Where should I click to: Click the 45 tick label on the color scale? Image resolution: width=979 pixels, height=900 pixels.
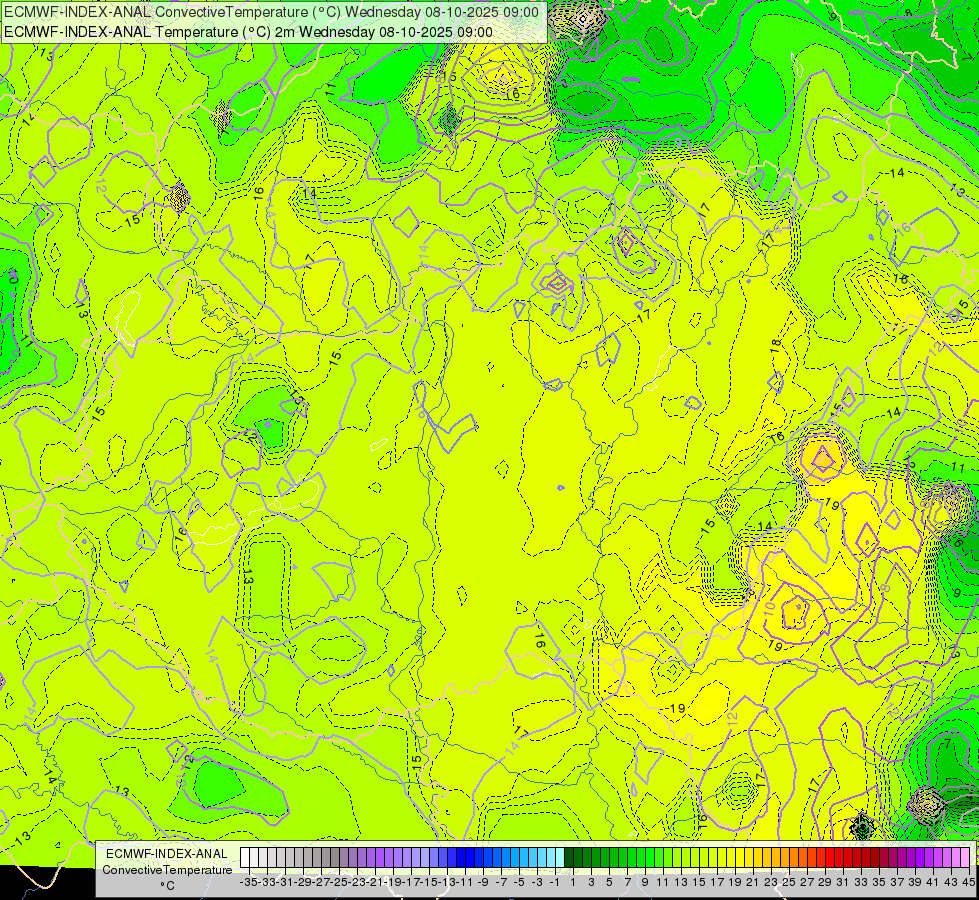point(968,883)
